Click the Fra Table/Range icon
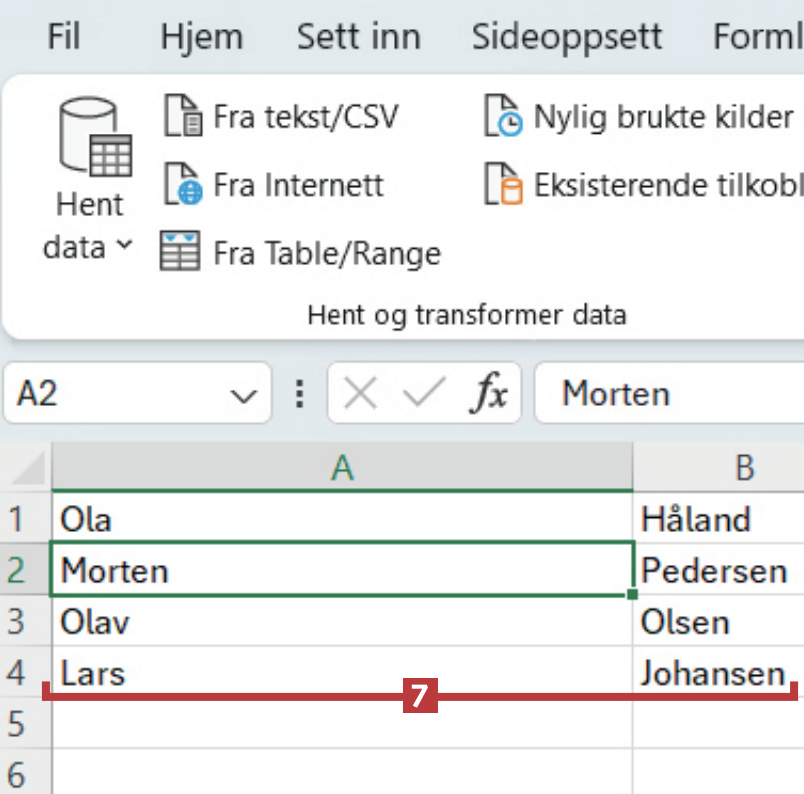 181,252
